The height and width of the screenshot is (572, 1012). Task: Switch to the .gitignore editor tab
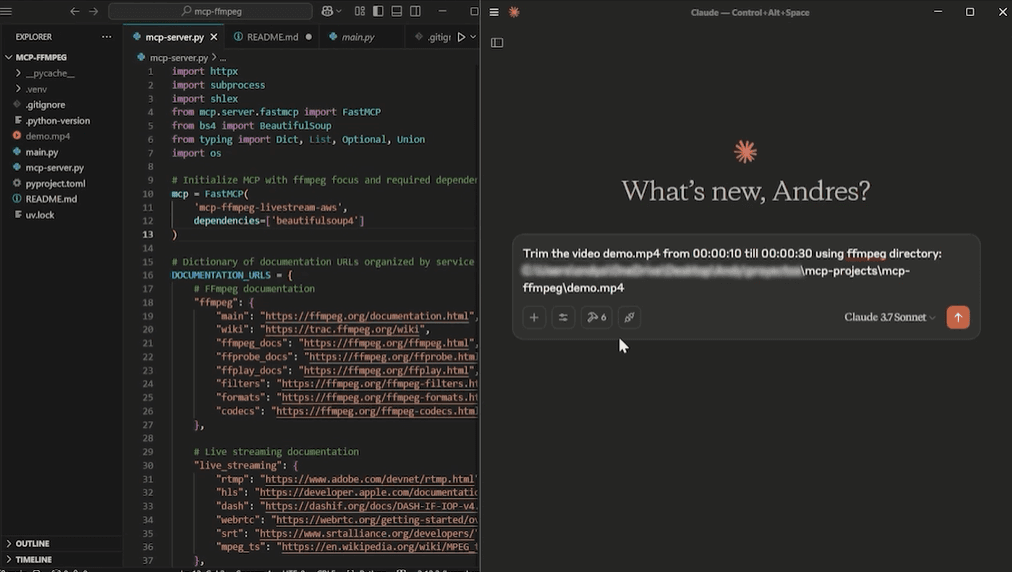(431, 37)
